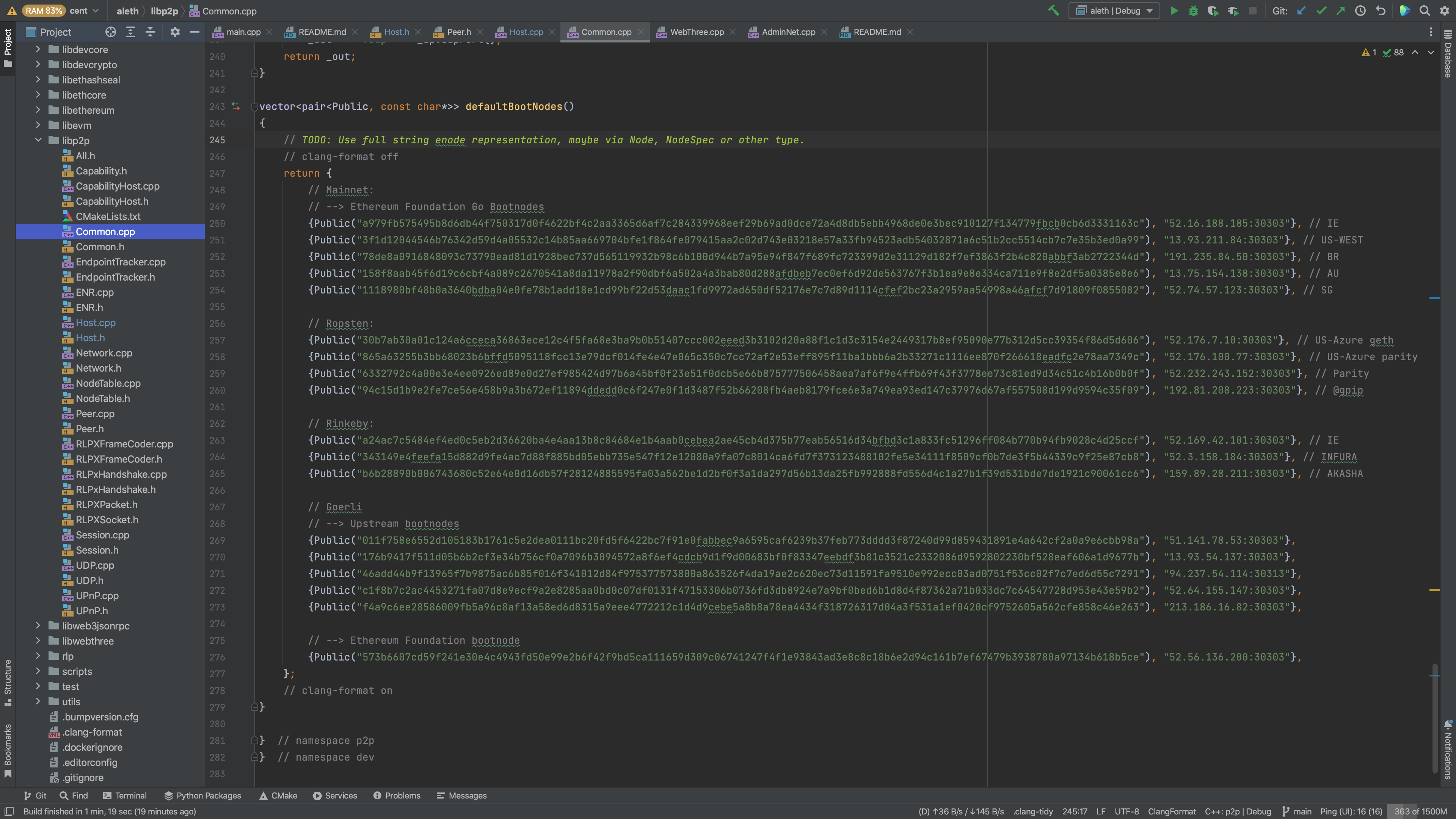Expand the libweb3jsonrpc folder

pyautogui.click(x=38, y=625)
